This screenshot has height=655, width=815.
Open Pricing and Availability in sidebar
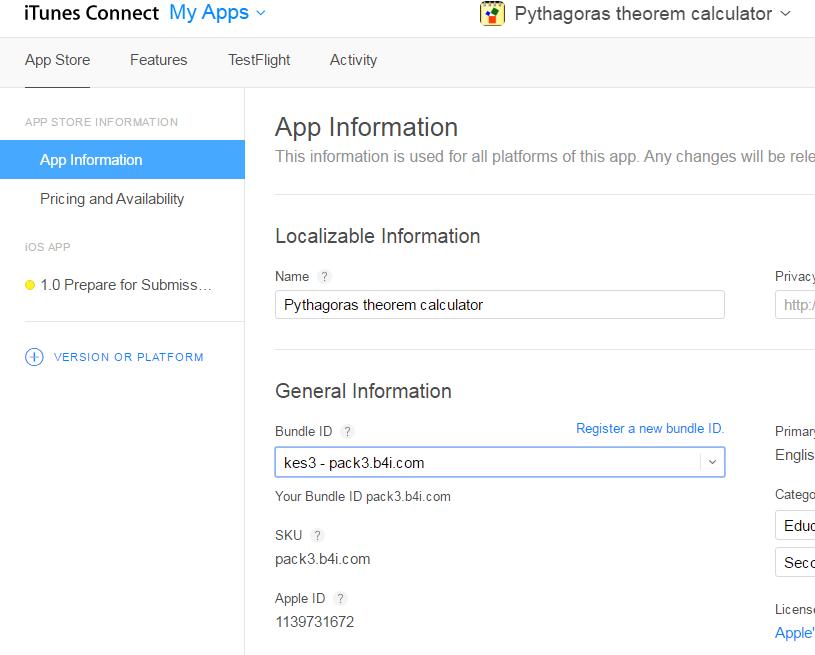[x=112, y=199]
